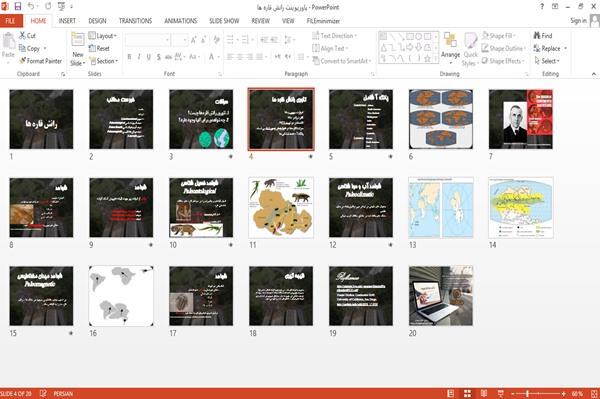Select slide 11 fossil map thumbnail

click(281, 207)
